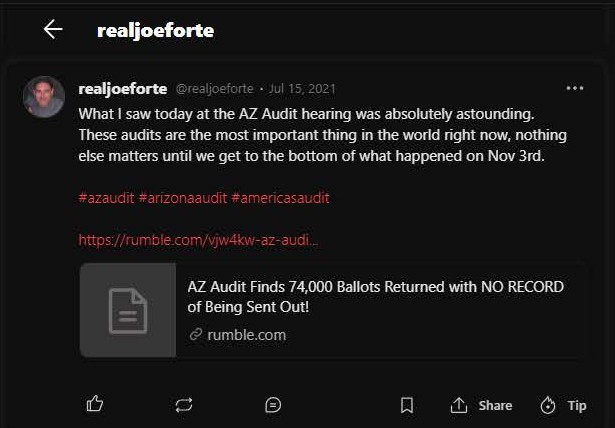615x428 pixels.
Task: Open the AZ Audit Finds 74,000 Ballots card title
Action: pos(375,297)
